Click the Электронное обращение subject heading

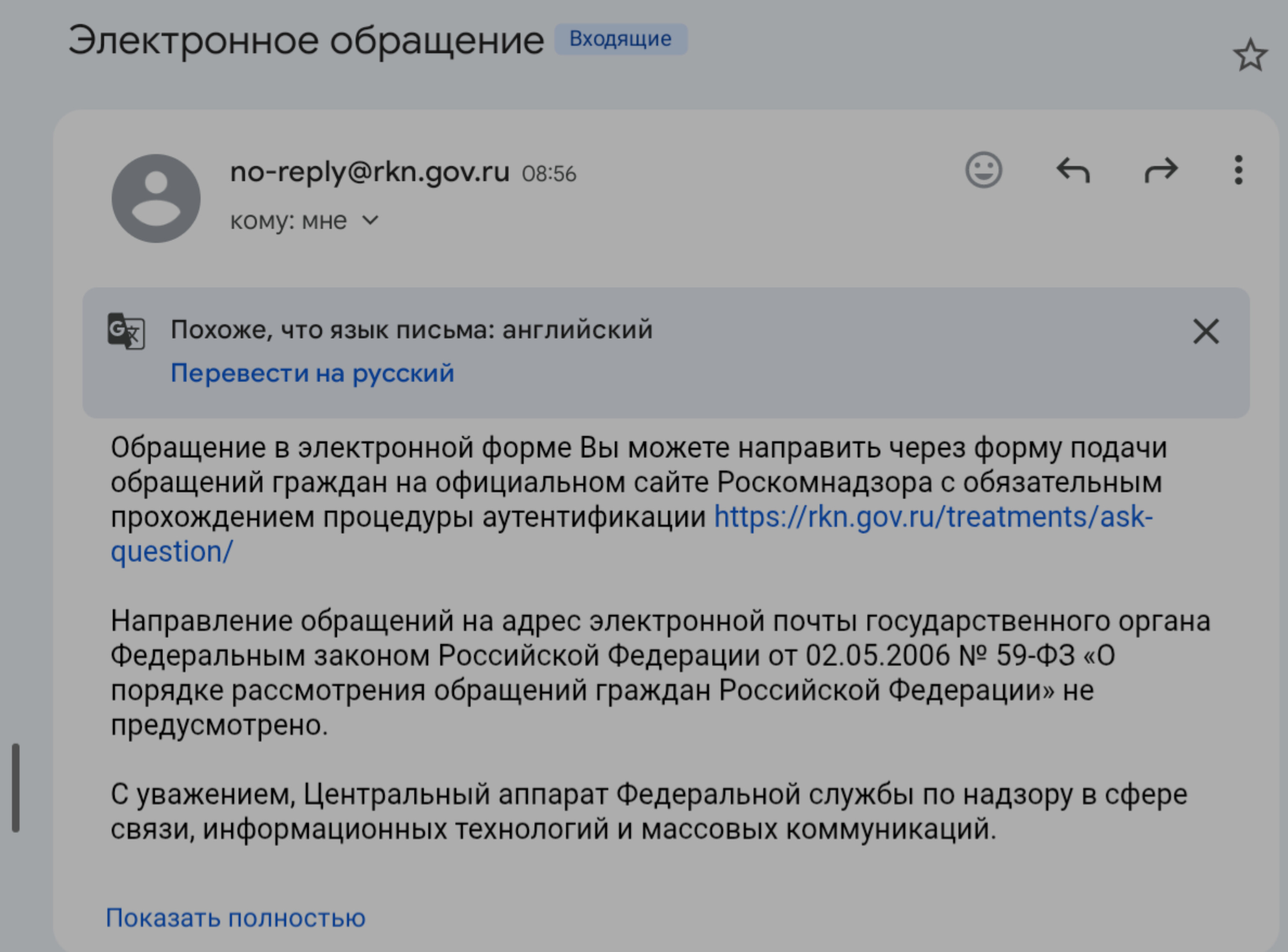[306, 41]
